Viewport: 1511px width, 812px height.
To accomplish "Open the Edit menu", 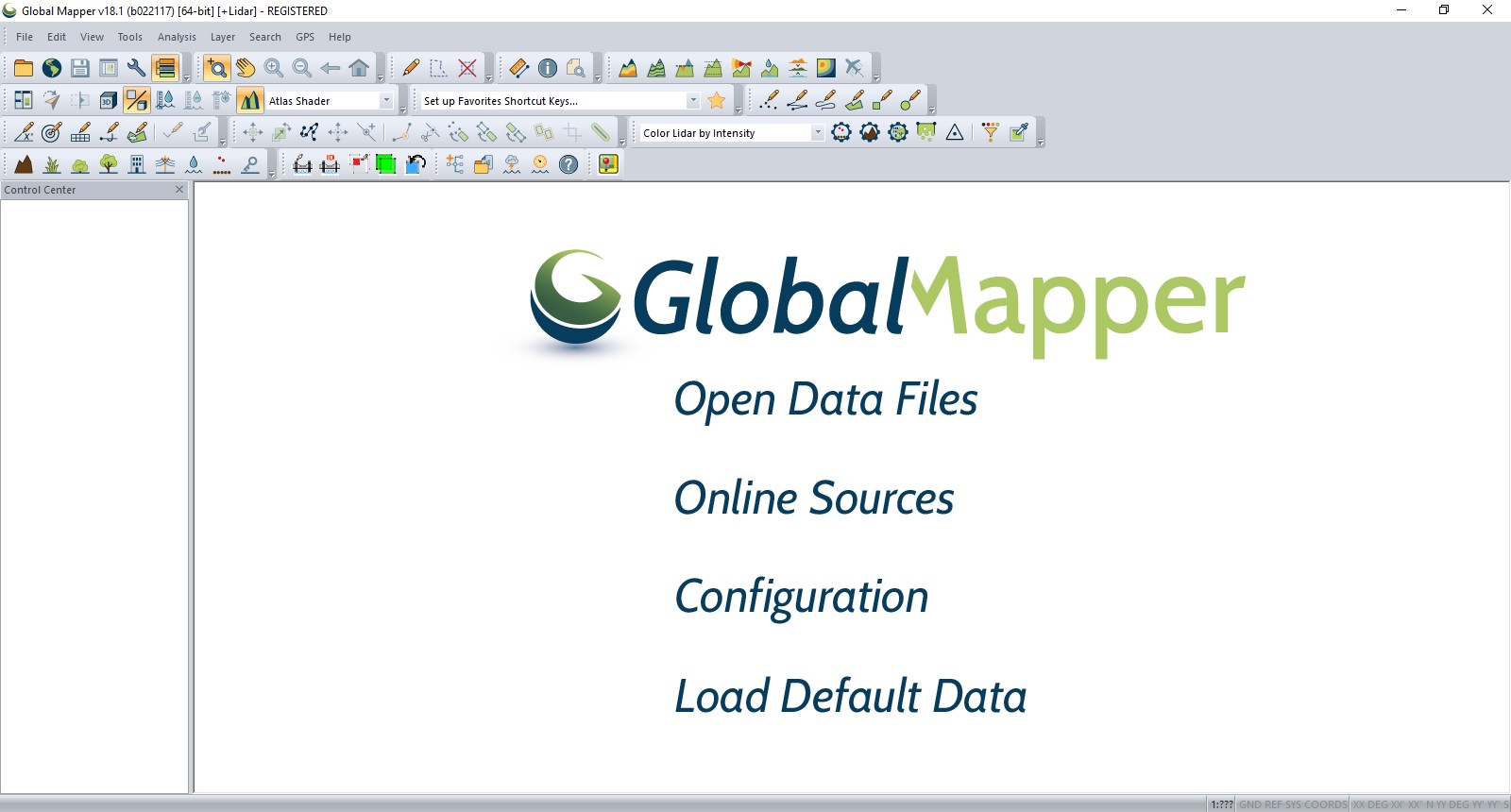I will (57, 37).
